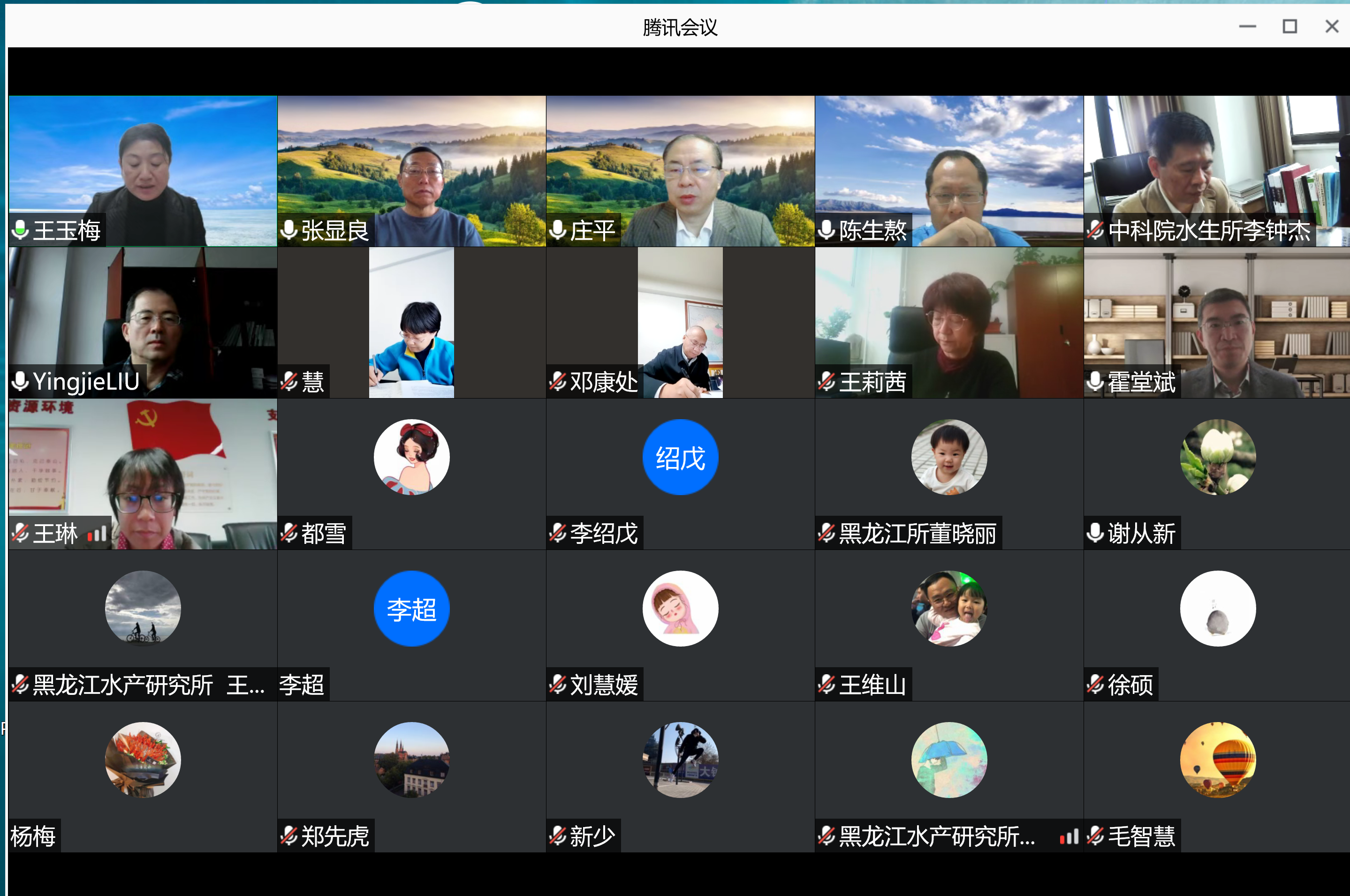Maximize the 腾讯会议 window
The width and height of the screenshot is (1350, 896).
1289,26
